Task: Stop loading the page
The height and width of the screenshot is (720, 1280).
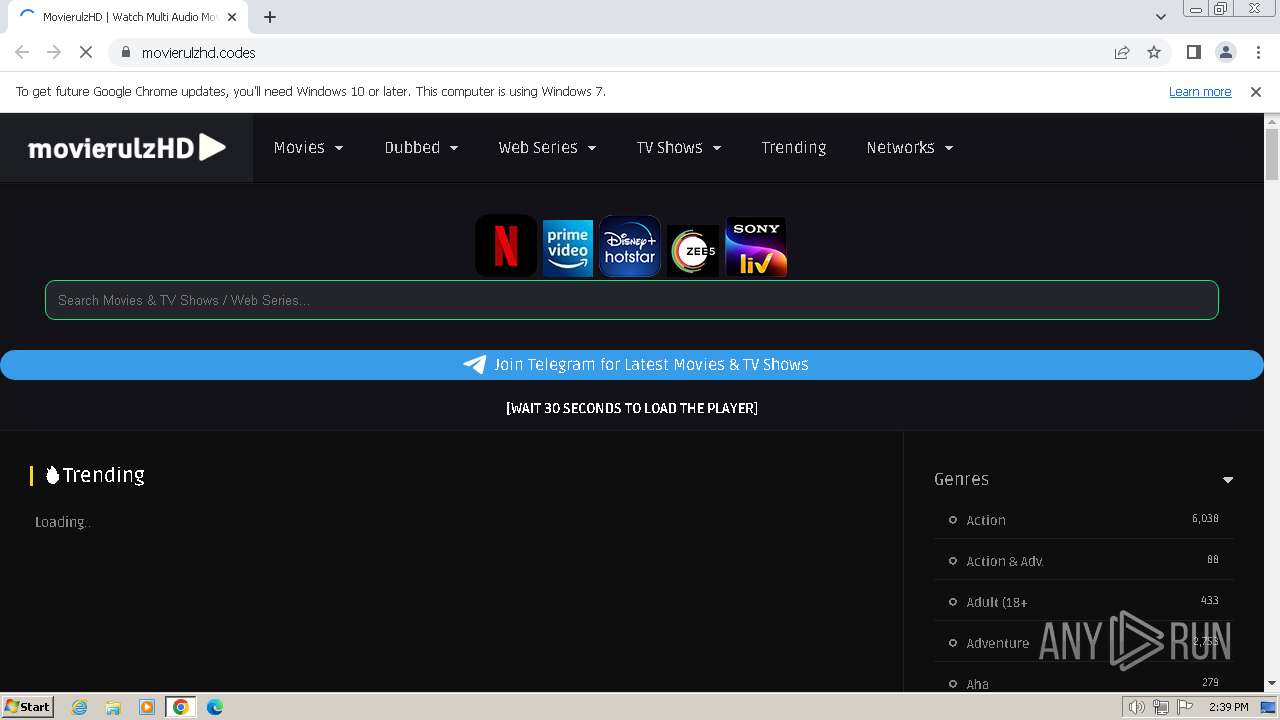Action: pyautogui.click(x=86, y=52)
